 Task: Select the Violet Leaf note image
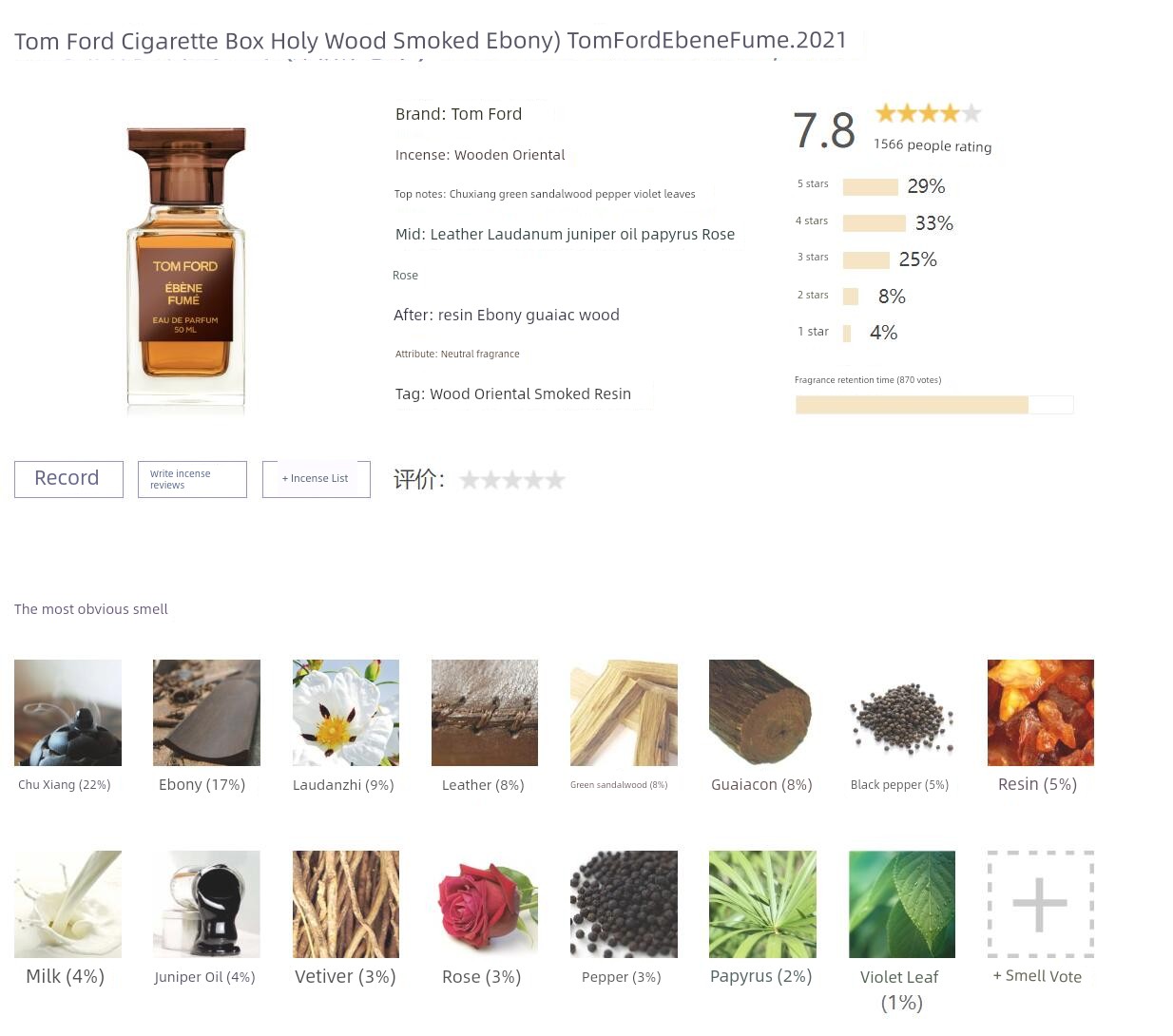[901, 904]
